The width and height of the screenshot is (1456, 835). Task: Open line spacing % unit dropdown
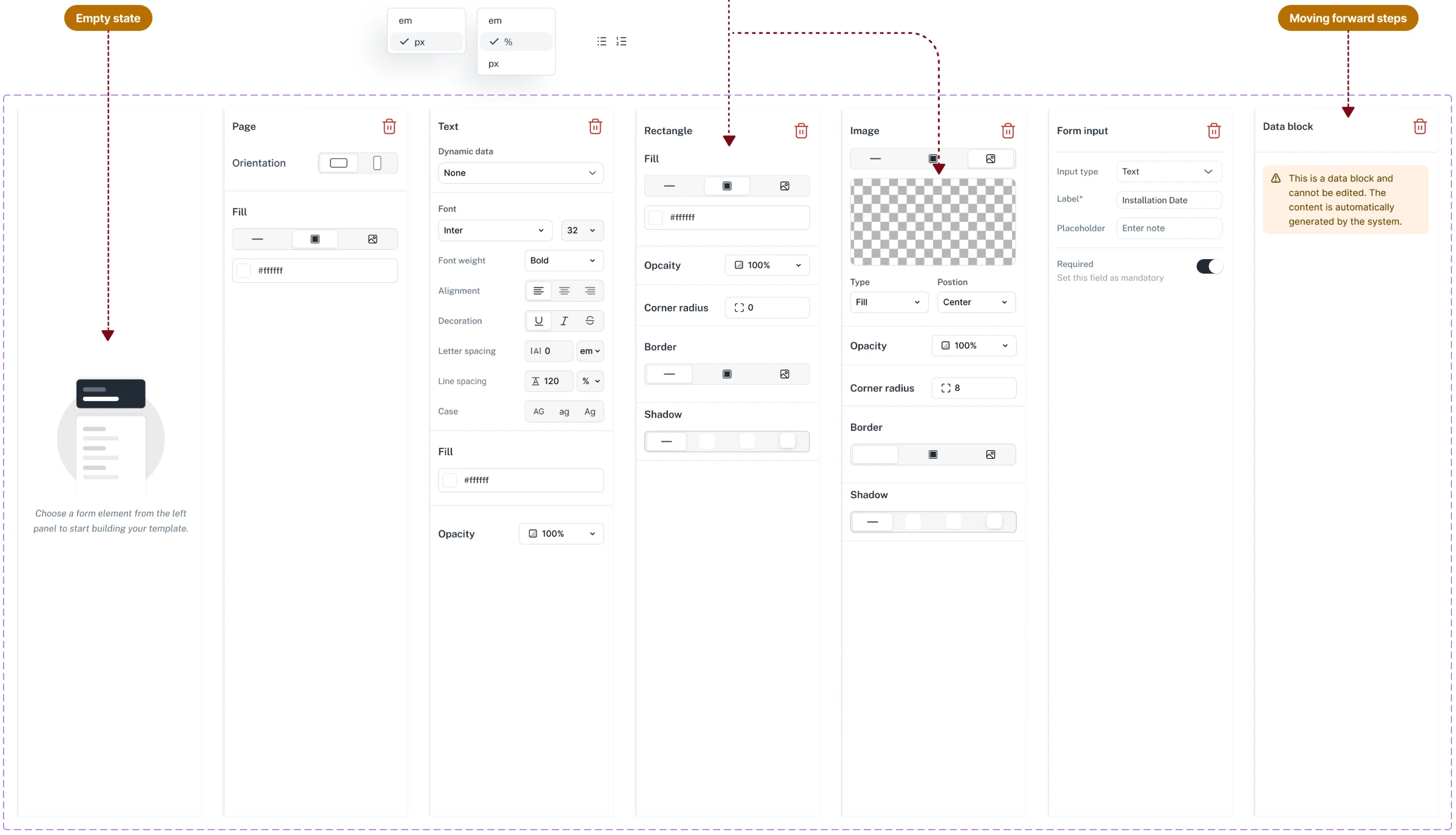pos(590,381)
